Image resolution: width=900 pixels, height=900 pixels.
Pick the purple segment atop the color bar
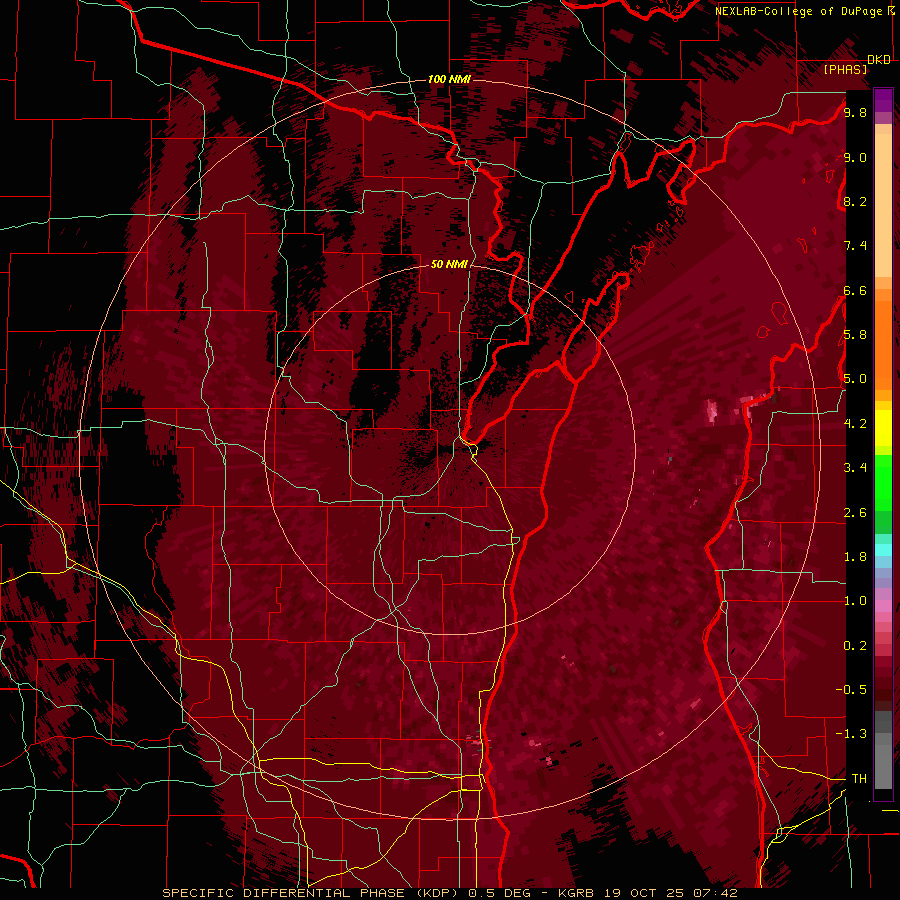pyautogui.click(x=883, y=101)
